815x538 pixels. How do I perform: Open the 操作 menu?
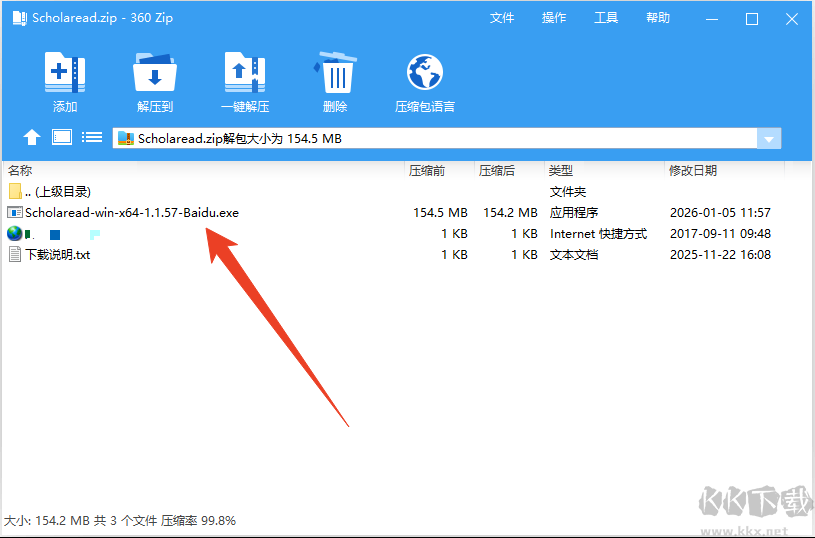[x=554, y=18]
